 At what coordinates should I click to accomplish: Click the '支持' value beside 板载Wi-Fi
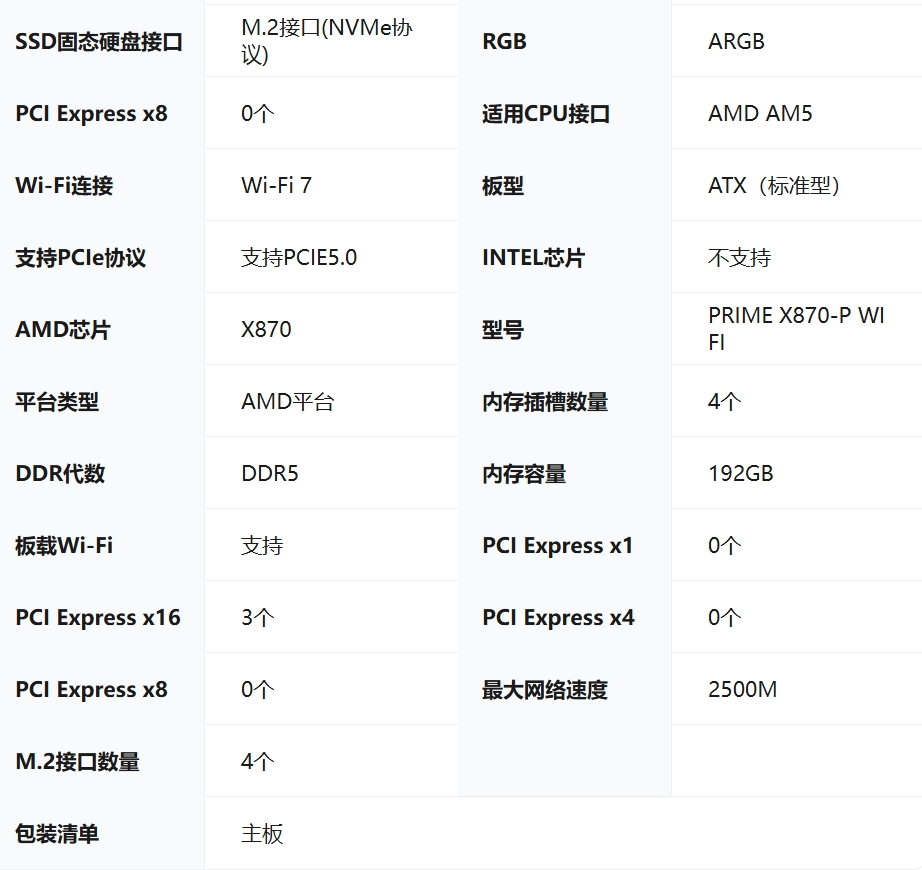tap(262, 546)
